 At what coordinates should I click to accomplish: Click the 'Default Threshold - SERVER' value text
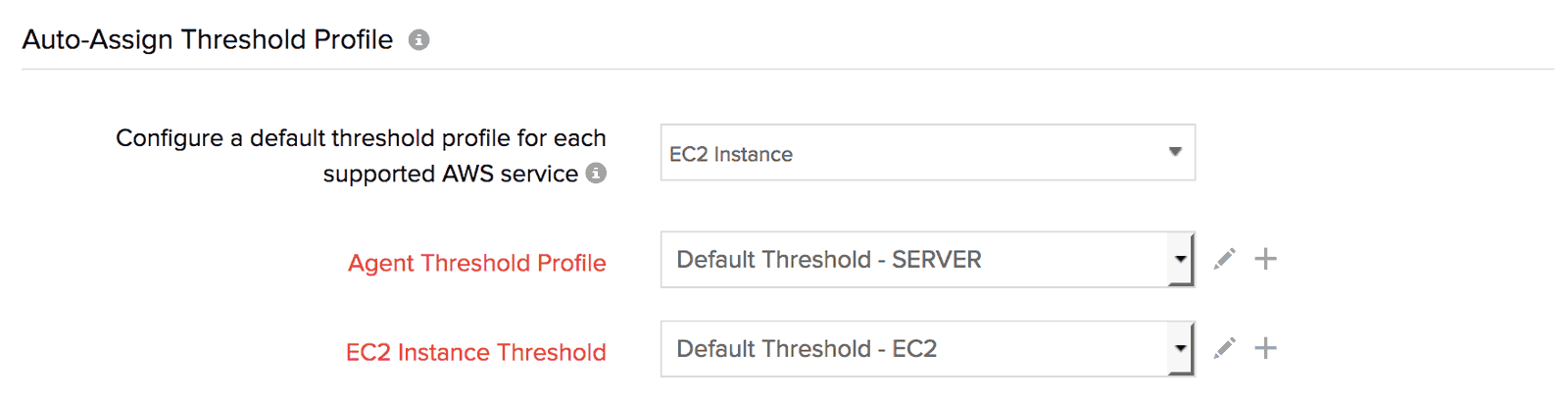(828, 260)
